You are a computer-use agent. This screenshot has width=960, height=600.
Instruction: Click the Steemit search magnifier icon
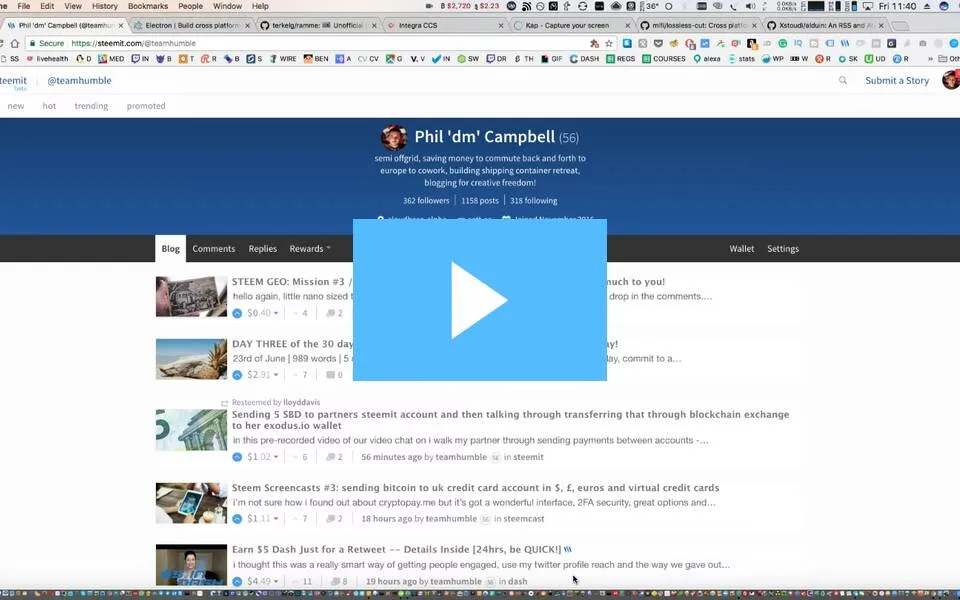point(843,80)
